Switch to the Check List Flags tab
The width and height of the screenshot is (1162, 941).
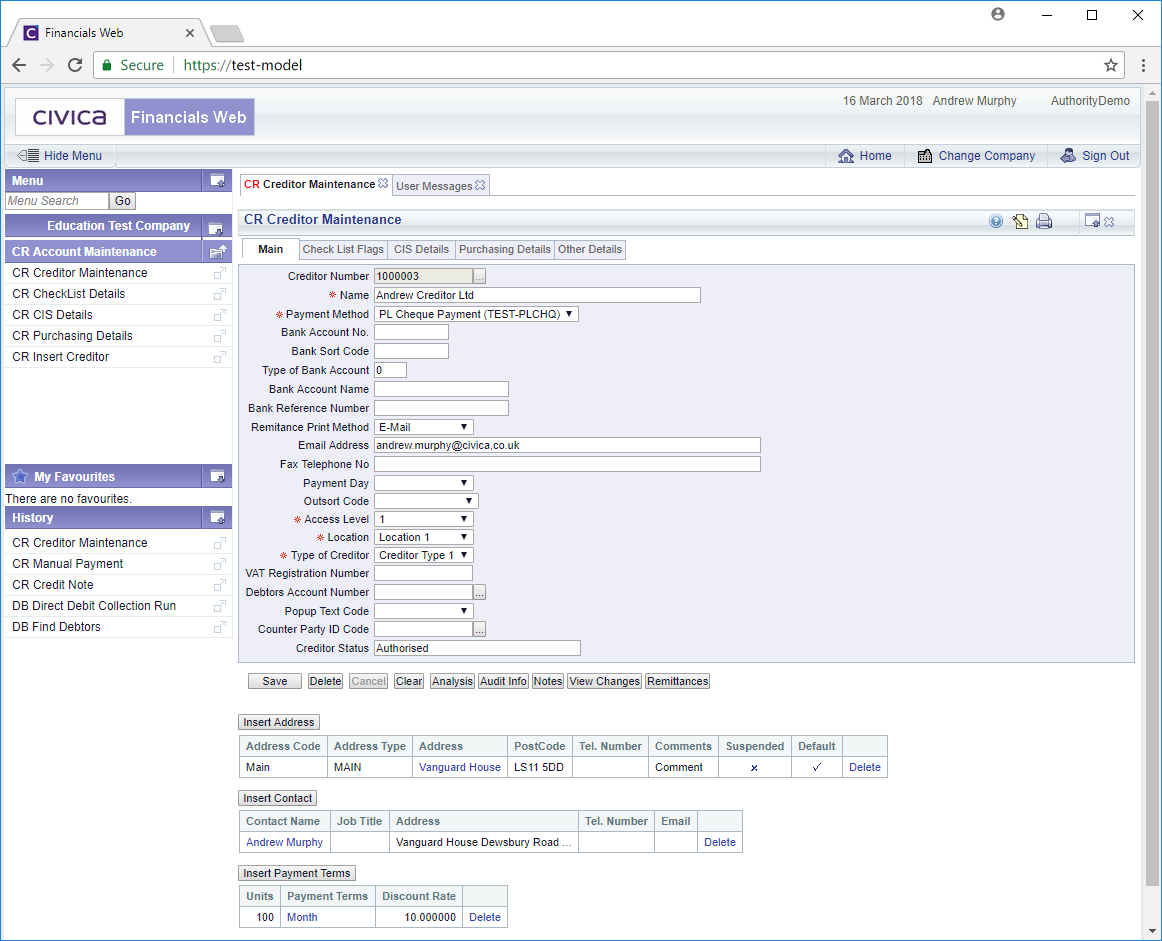pos(343,249)
